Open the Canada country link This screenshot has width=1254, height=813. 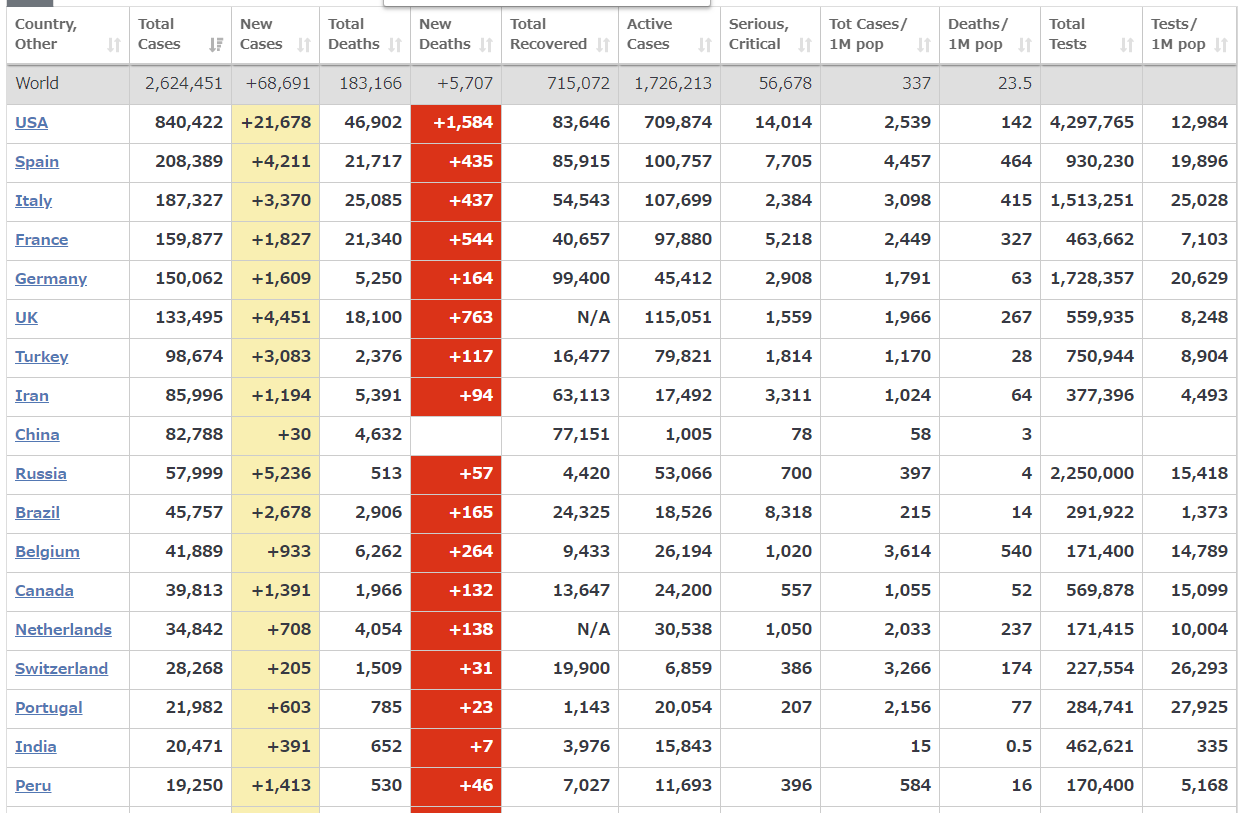44,590
